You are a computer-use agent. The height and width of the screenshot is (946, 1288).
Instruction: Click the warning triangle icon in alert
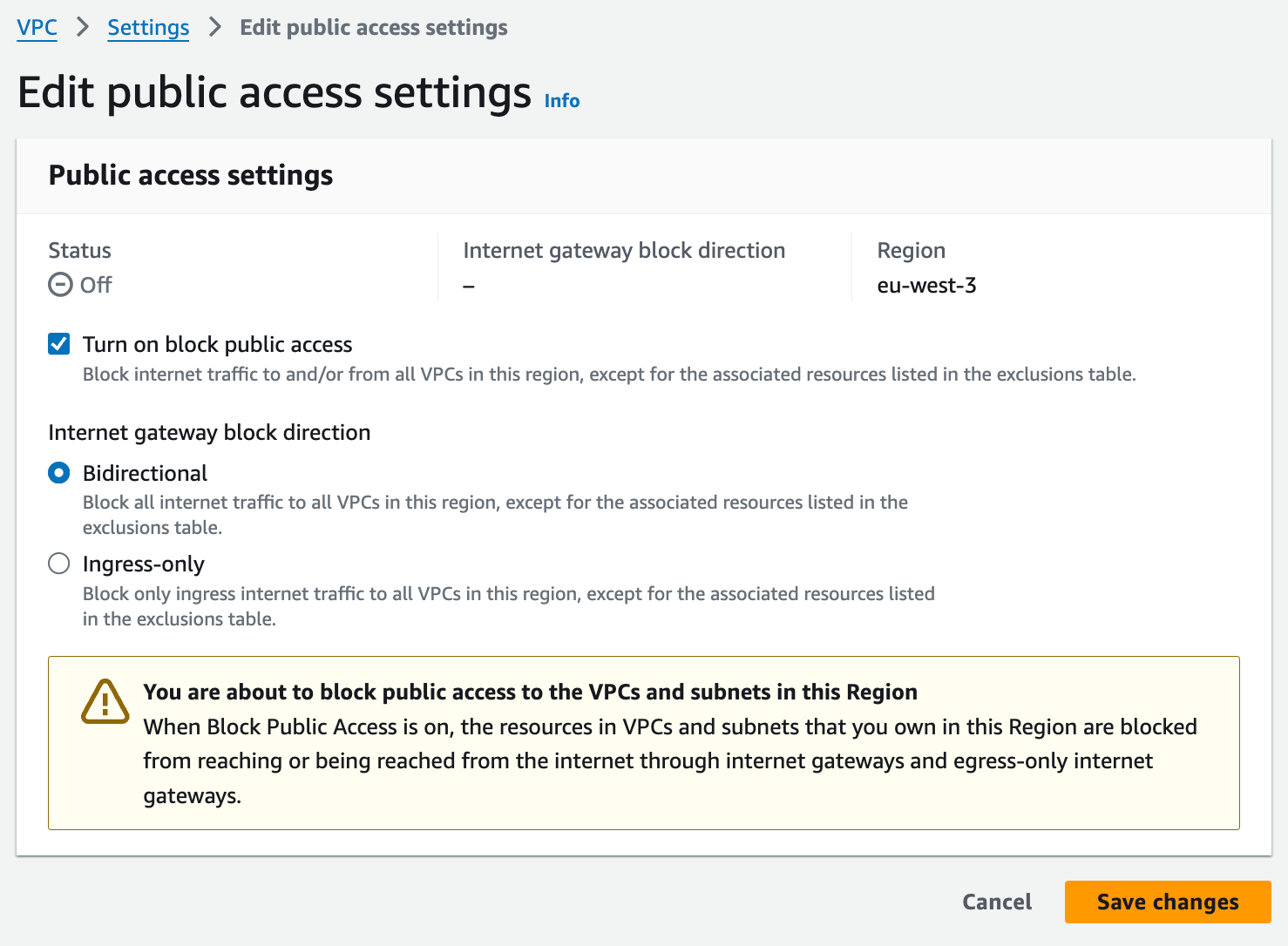105,702
